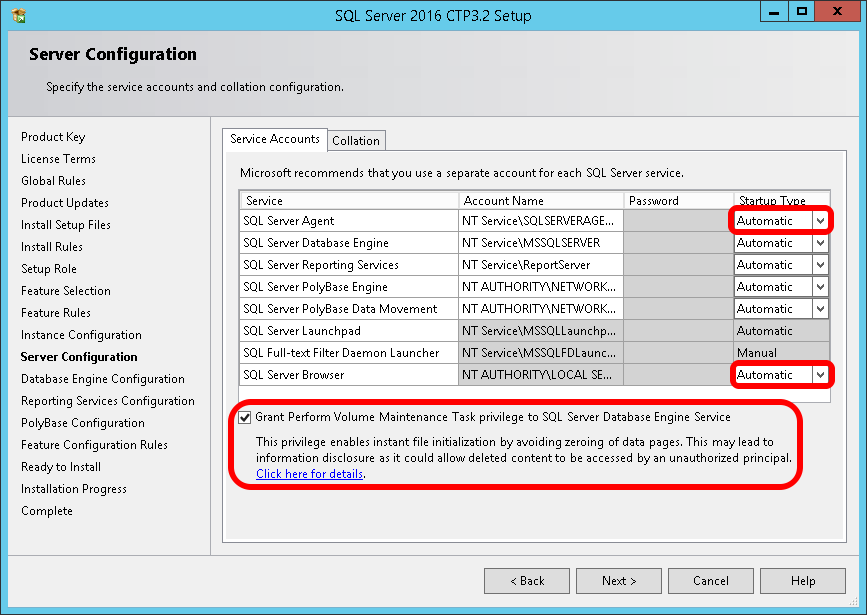Screen dimensions: 867x615
Task: Click Reporting Services Configuration step in sidebar
Action: coord(108,401)
